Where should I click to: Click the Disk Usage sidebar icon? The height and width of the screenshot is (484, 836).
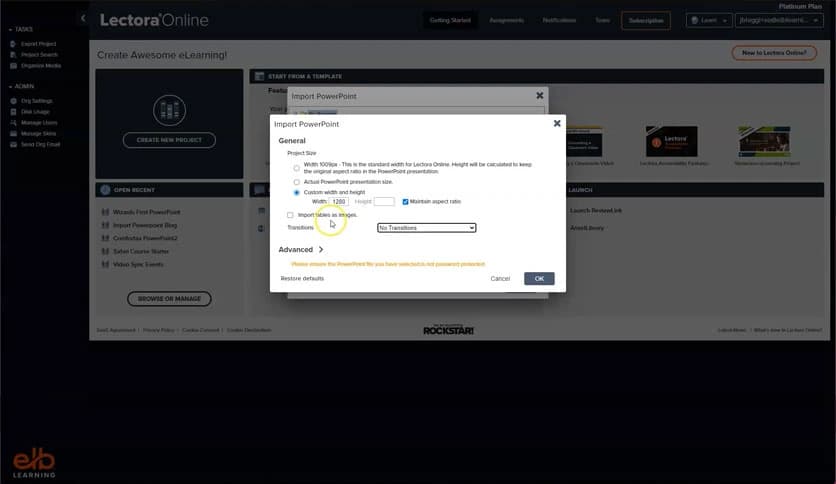click(x=13, y=112)
